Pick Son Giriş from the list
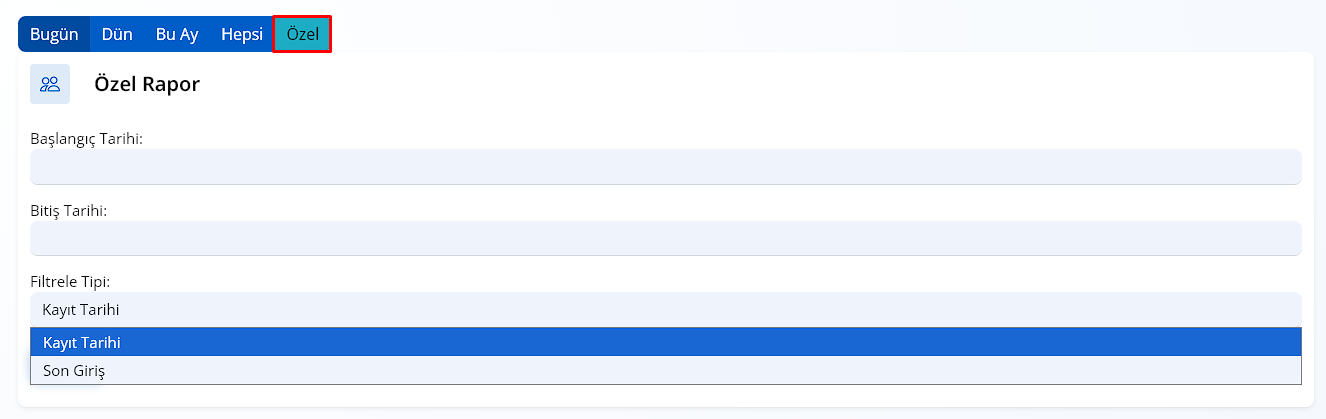Viewport: 1326px width, 419px height. [665, 370]
